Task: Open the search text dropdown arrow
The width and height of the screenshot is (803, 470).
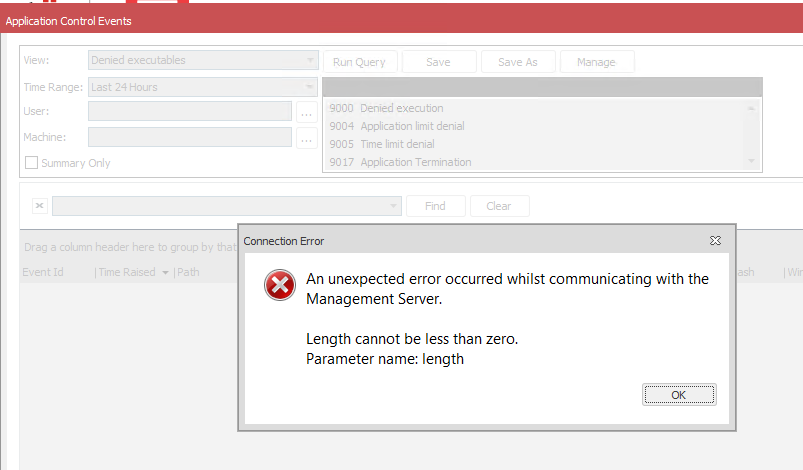Action: [394, 206]
